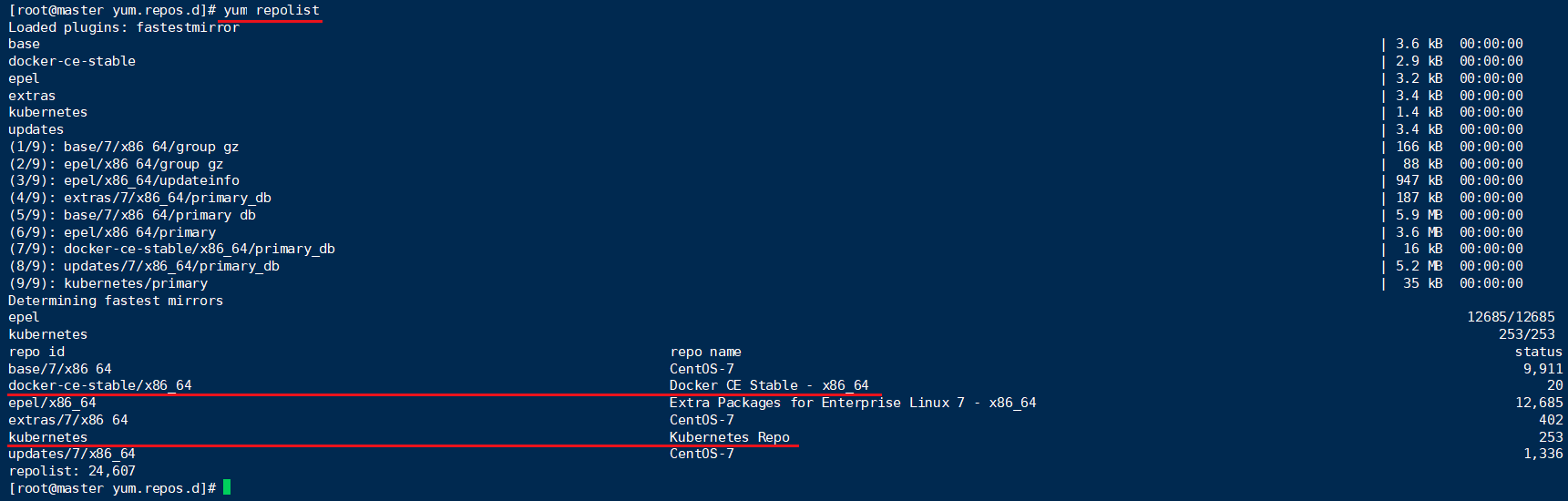This screenshot has width=1568, height=501.
Task: Click the "epel/x86_64" repo id in the table
Action: [x=52, y=403]
